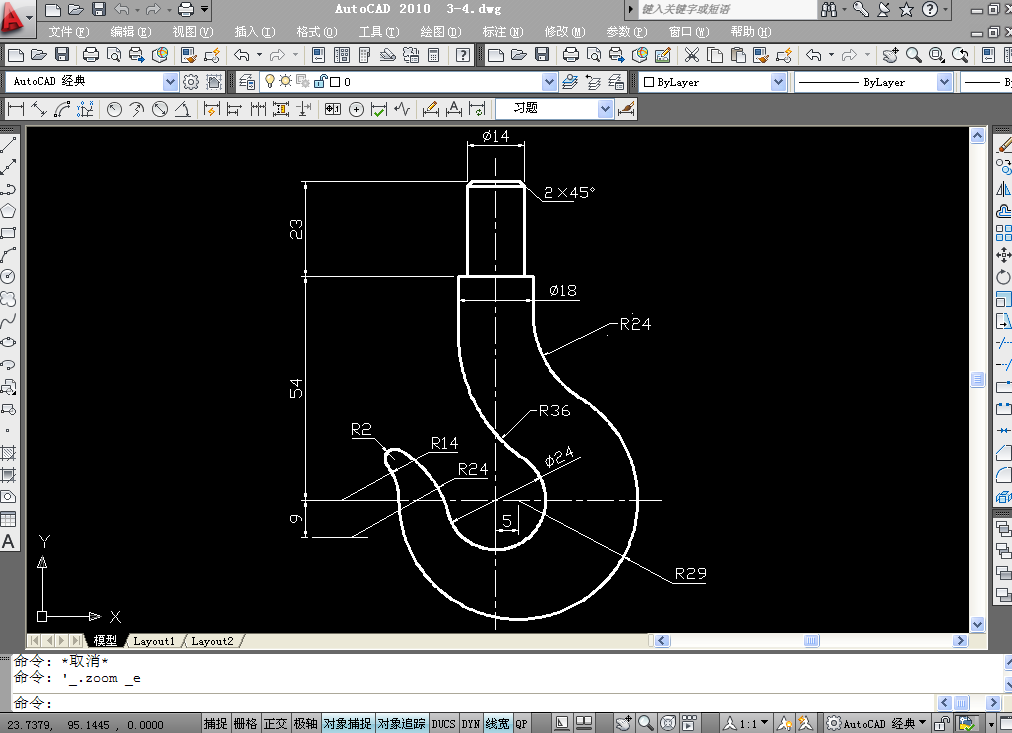The image size is (1012, 733).
Task: Open status bar AutoCAD 经典 workspace switcher
Action: point(877,724)
